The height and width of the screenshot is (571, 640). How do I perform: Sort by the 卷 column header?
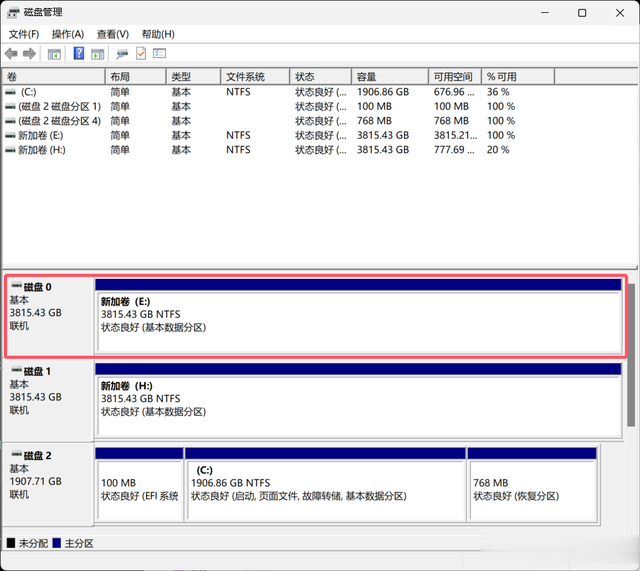(x=53, y=77)
